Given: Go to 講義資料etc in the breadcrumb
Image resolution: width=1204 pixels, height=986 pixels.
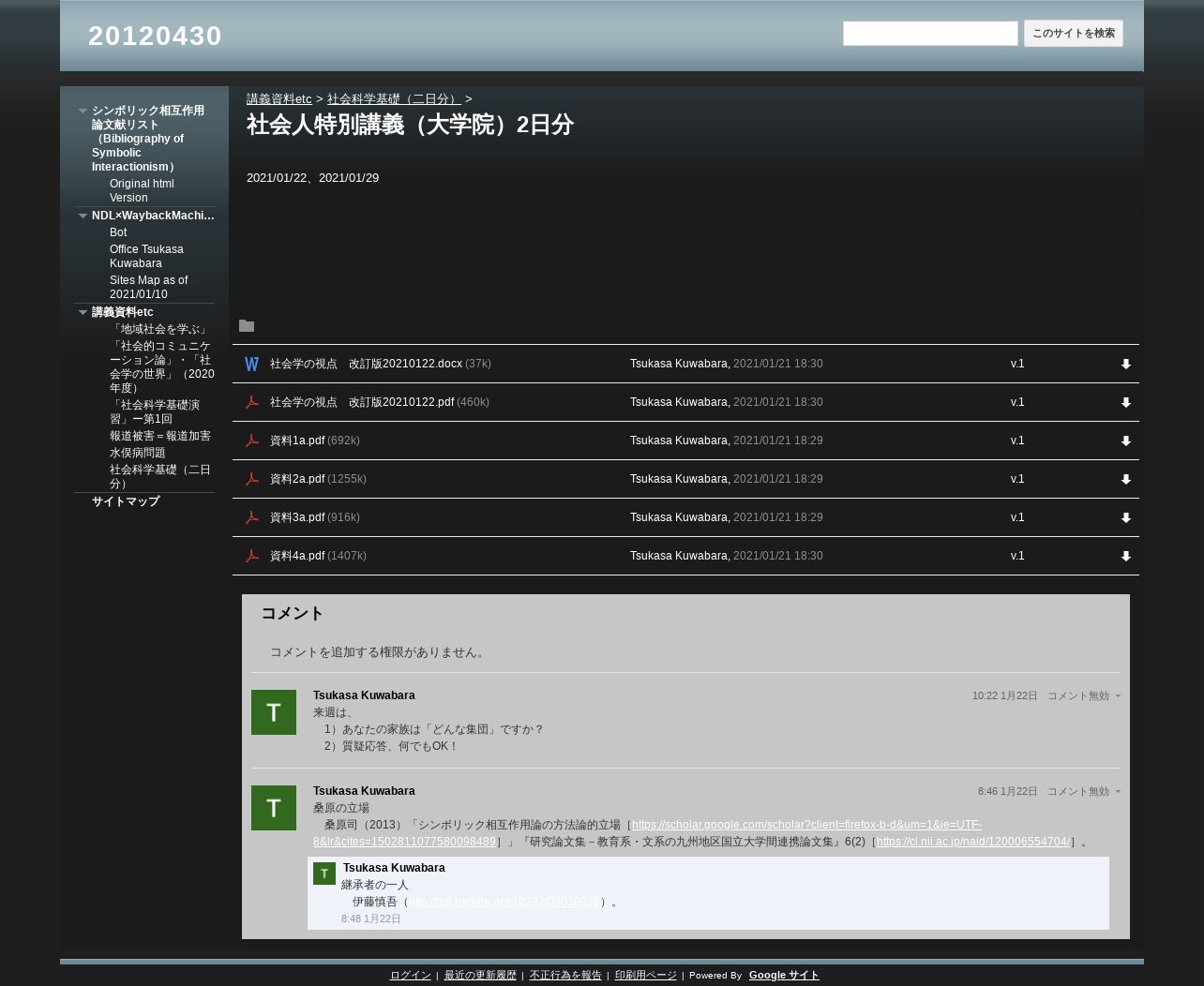Looking at the screenshot, I should click(278, 99).
